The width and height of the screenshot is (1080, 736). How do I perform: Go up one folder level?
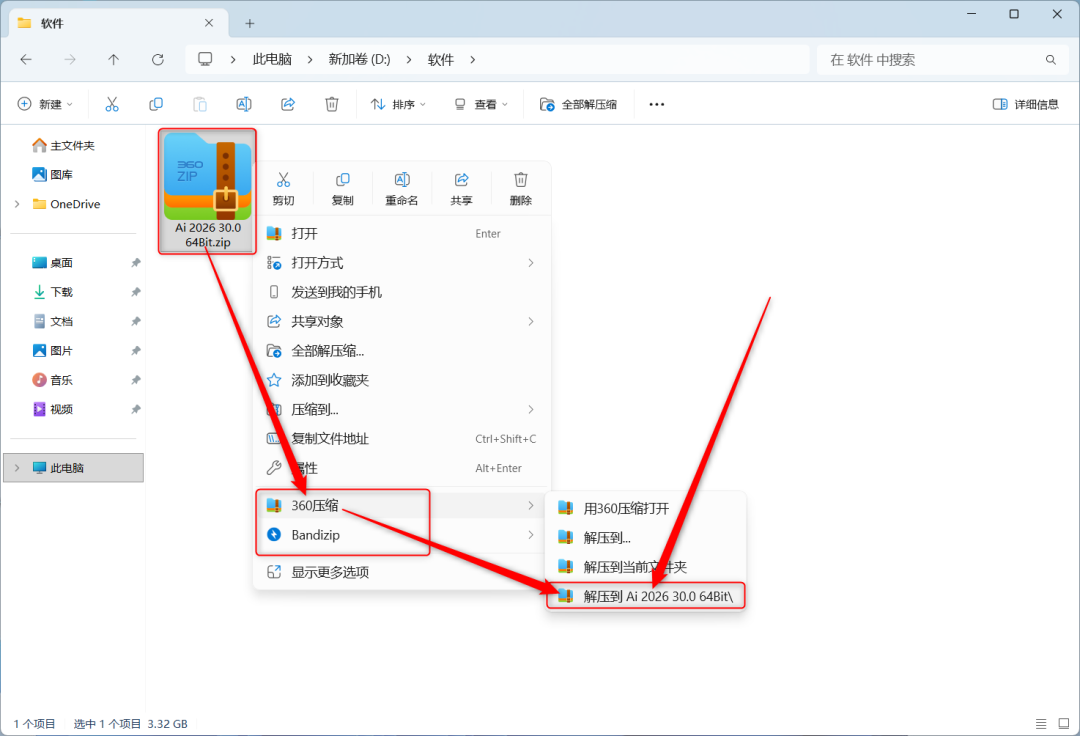coord(114,60)
